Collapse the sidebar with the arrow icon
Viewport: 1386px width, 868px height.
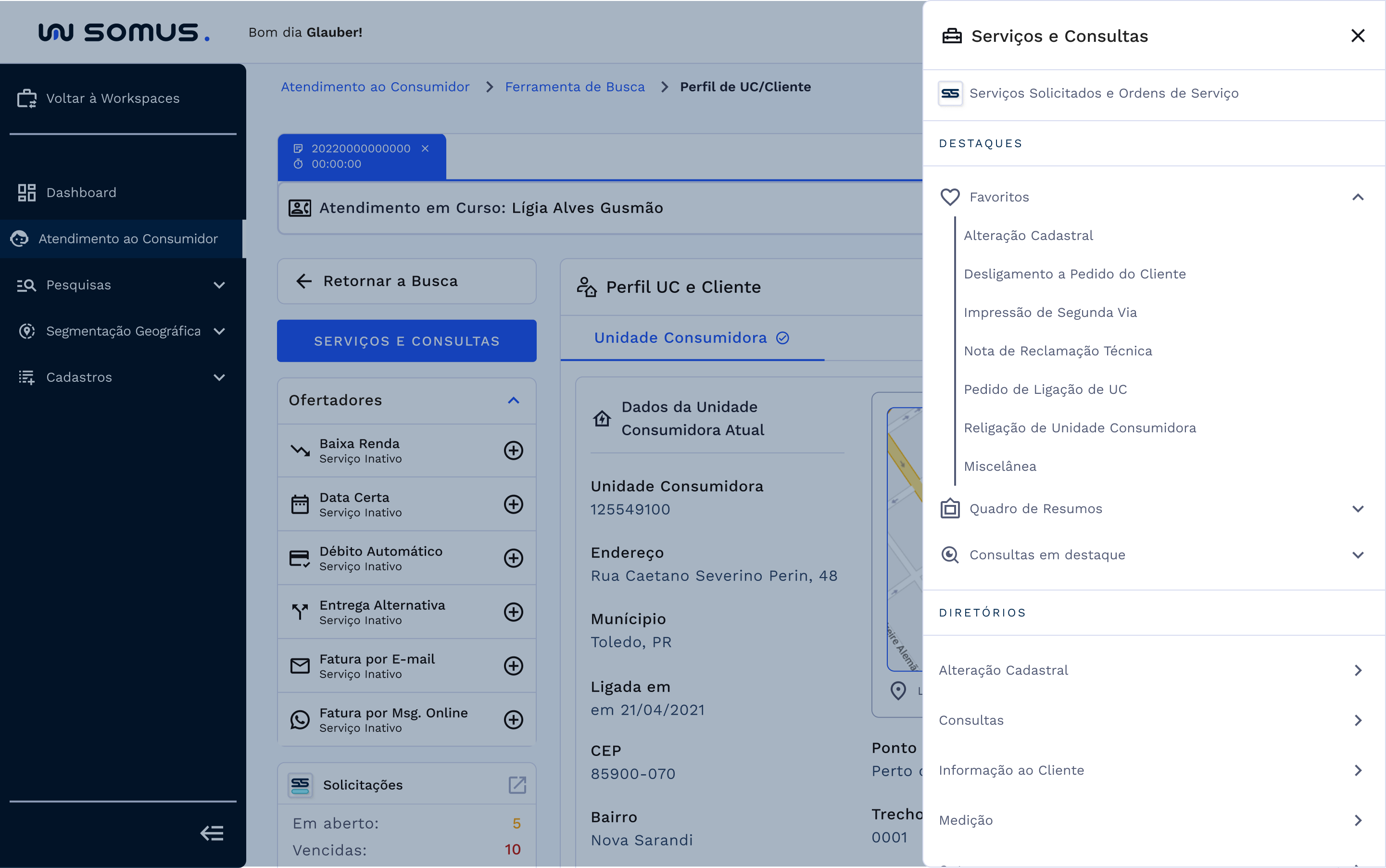(x=211, y=833)
